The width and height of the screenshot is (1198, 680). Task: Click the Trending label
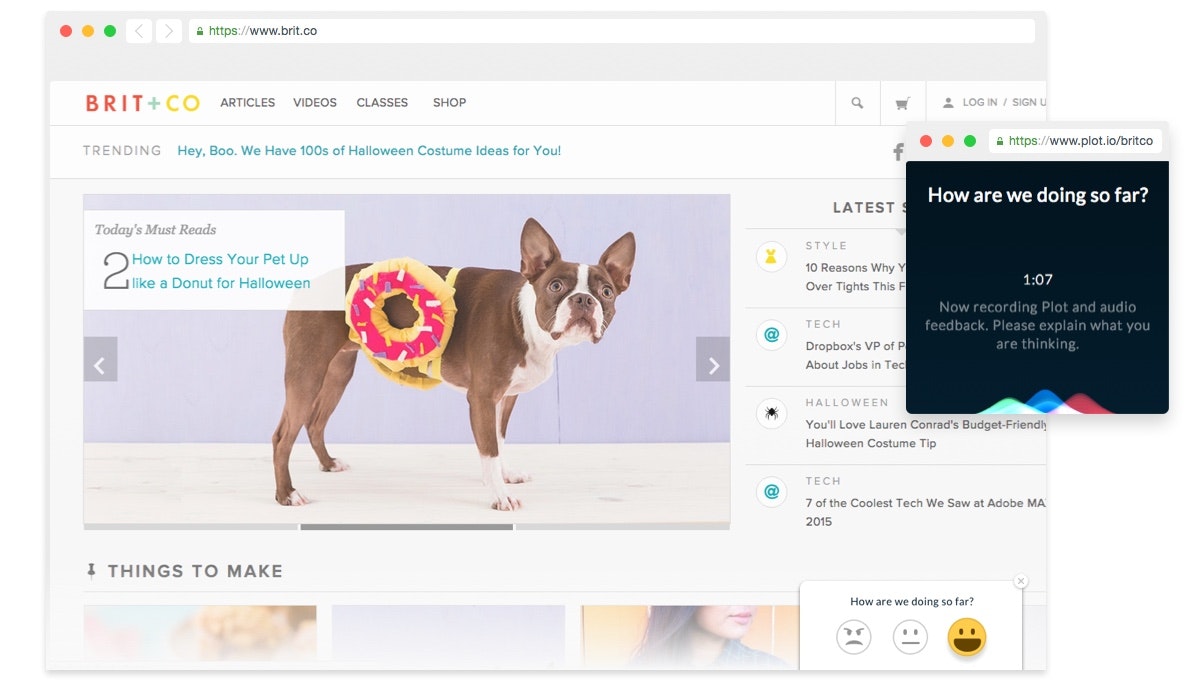click(122, 151)
